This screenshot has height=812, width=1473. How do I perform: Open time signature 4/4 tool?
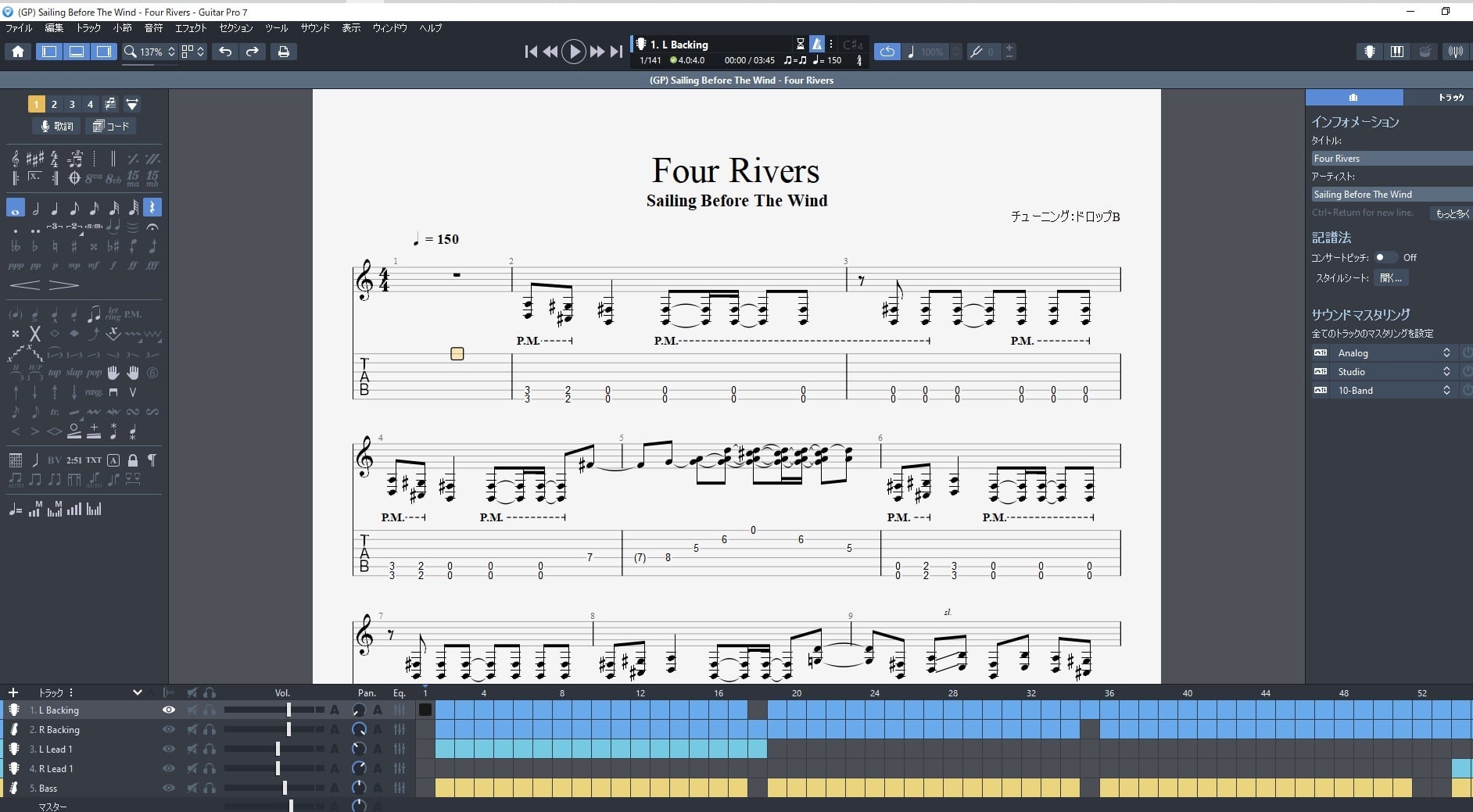tap(55, 159)
